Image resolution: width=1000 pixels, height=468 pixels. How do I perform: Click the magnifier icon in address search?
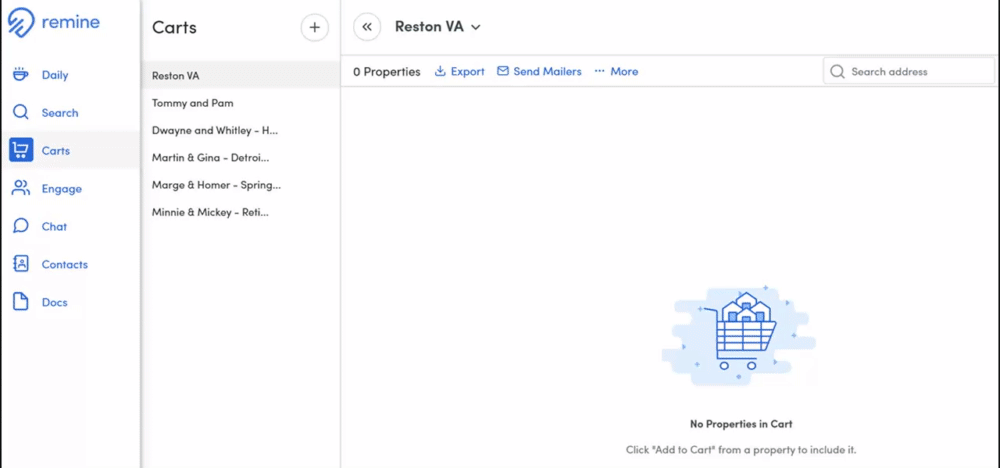[x=837, y=71]
